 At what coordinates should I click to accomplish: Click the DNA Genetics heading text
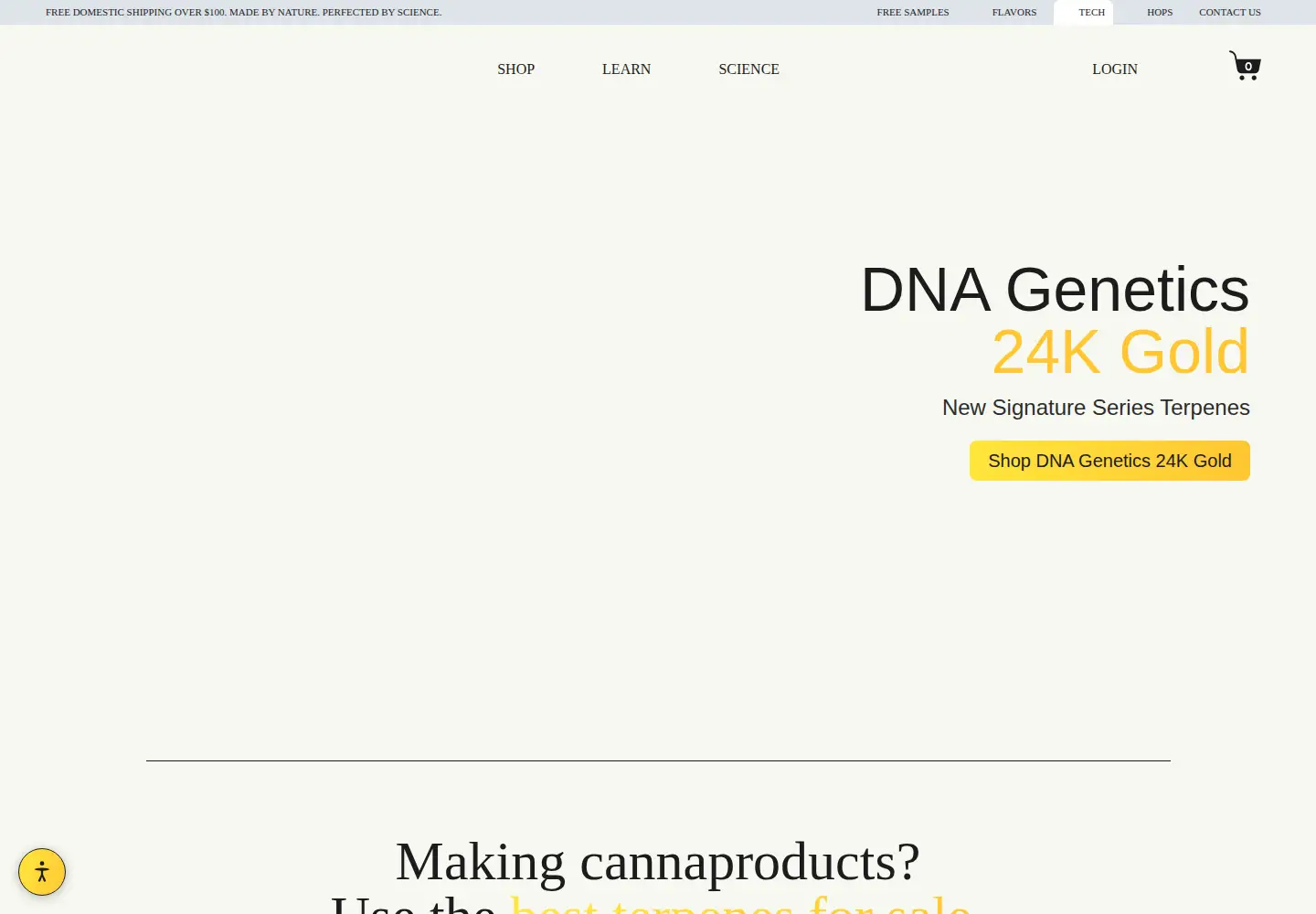[x=1056, y=290]
